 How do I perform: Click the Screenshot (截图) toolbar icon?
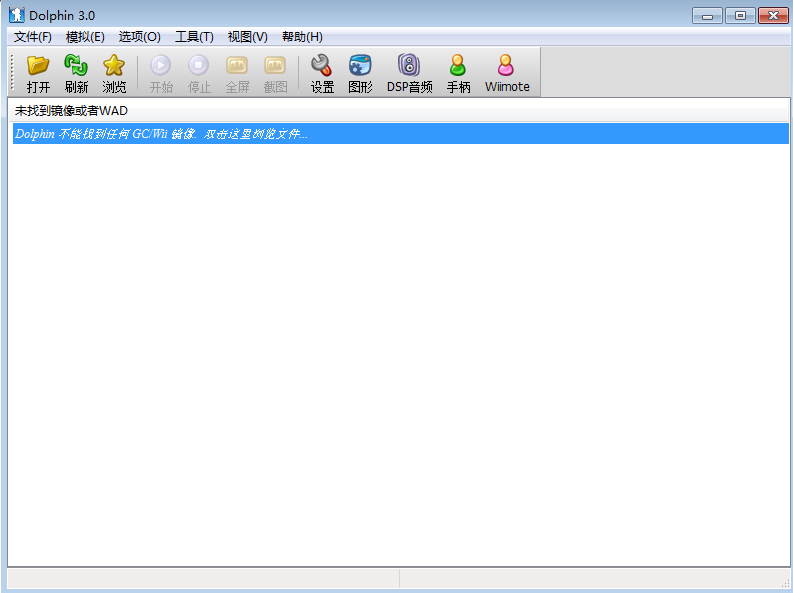pos(275,65)
